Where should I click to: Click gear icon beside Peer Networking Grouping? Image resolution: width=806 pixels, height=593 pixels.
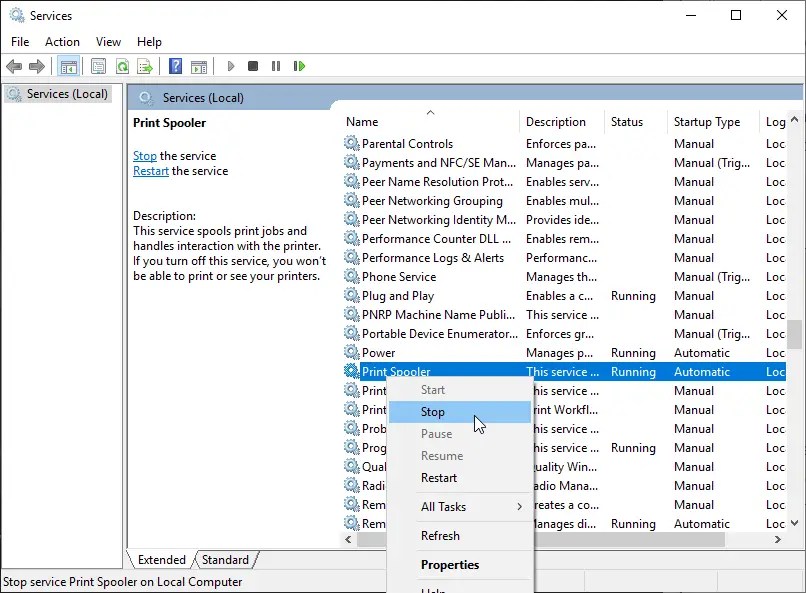(x=352, y=200)
